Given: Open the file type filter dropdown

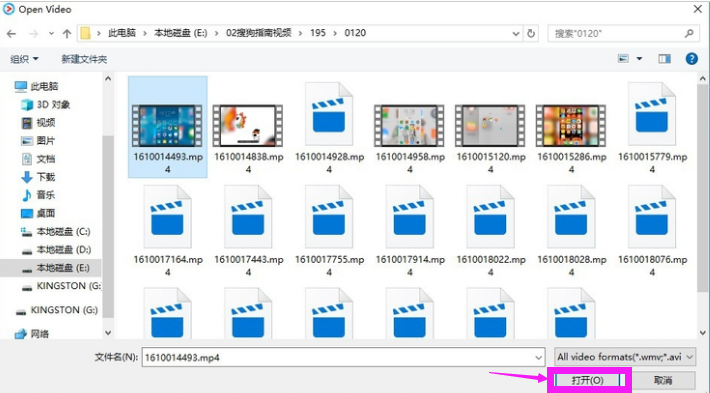Looking at the screenshot, I should coord(624,357).
